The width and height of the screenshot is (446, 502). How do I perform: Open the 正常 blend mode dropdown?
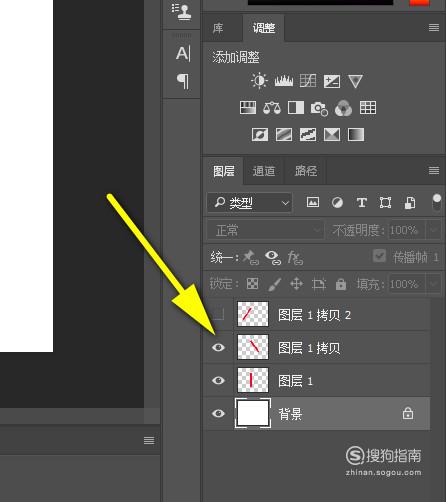pyautogui.click(x=265, y=230)
